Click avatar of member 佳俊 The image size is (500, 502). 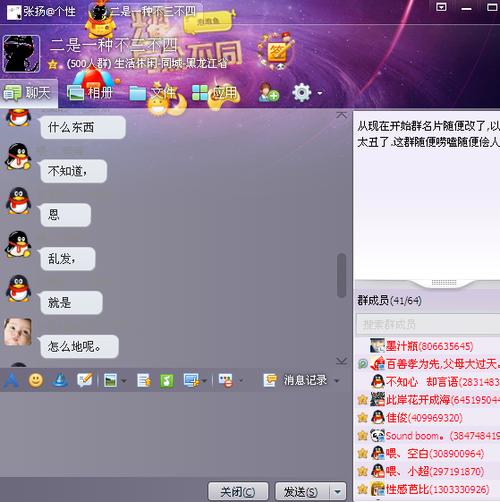click(x=378, y=417)
